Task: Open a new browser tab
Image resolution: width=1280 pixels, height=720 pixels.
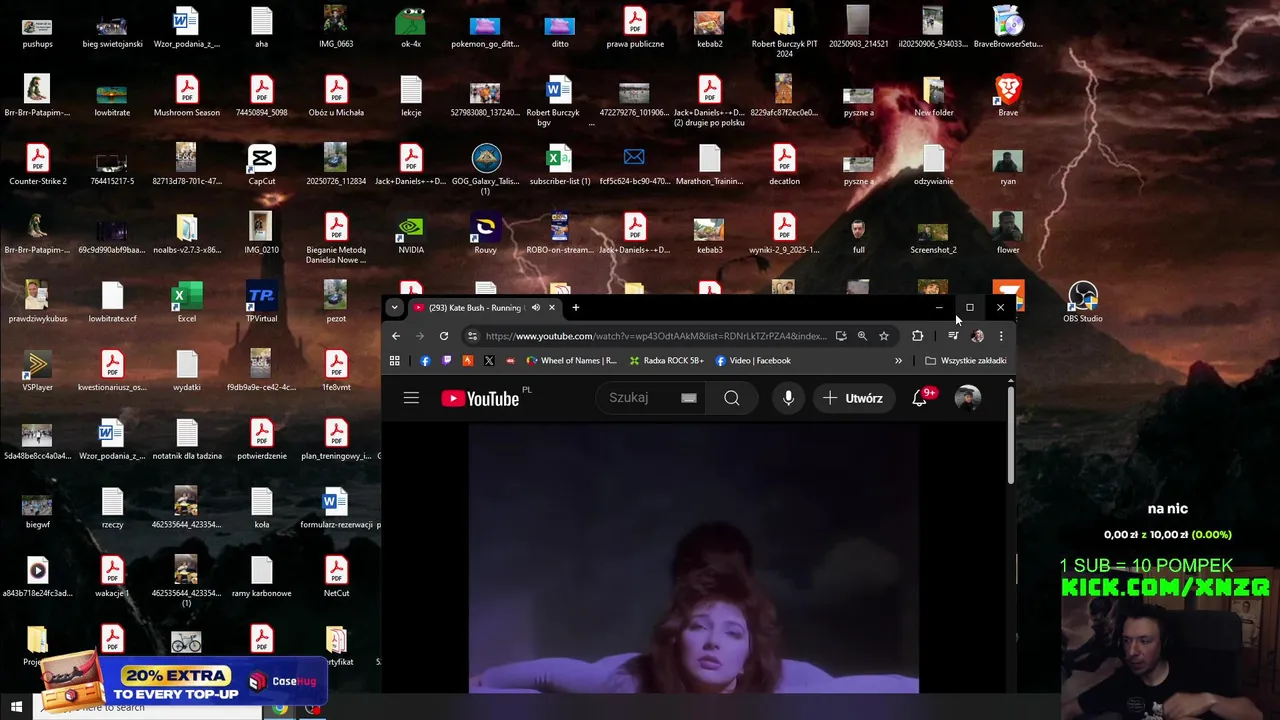Action: [x=575, y=308]
